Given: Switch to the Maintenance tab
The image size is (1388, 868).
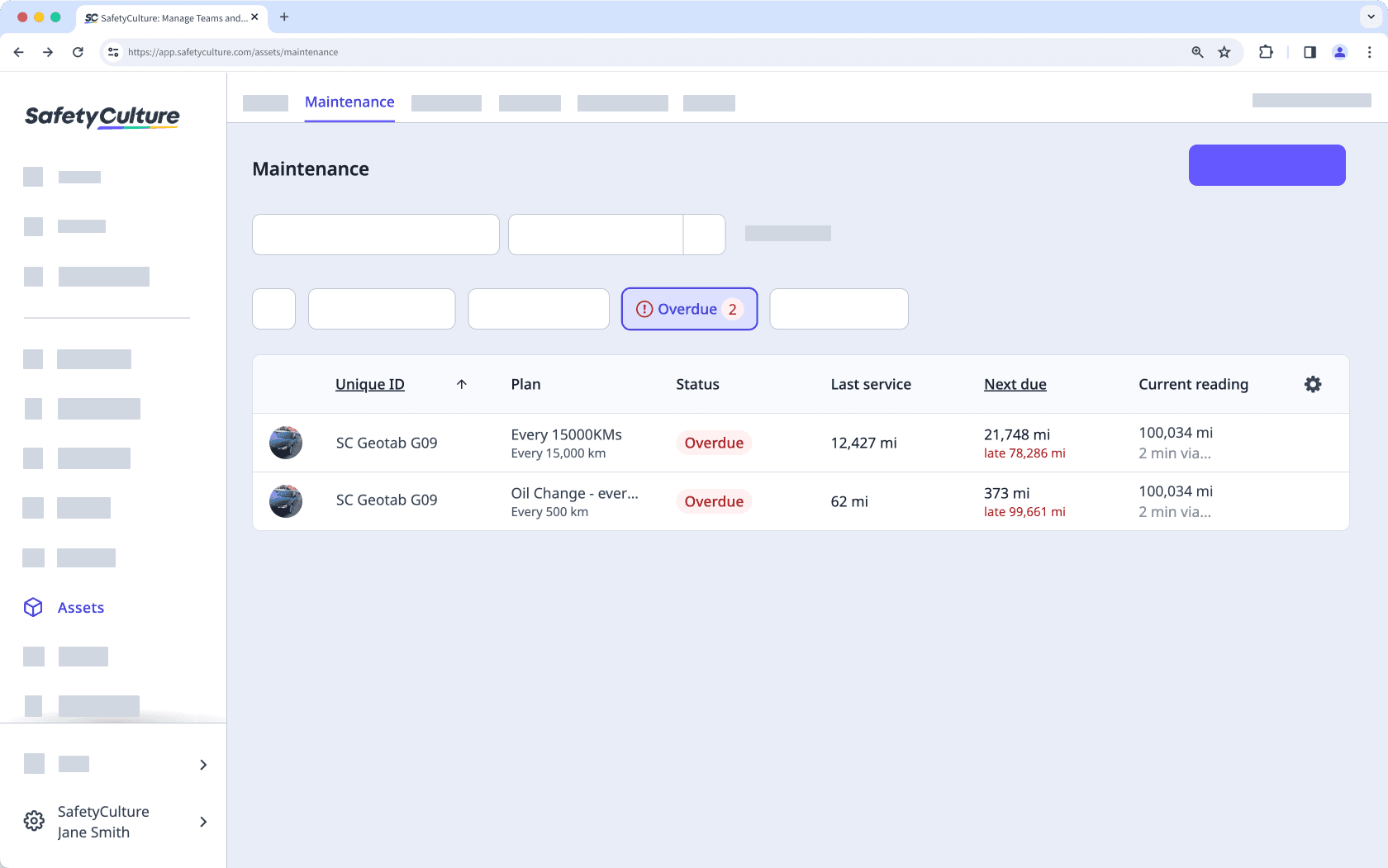Looking at the screenshot, I should coord(349,102).
